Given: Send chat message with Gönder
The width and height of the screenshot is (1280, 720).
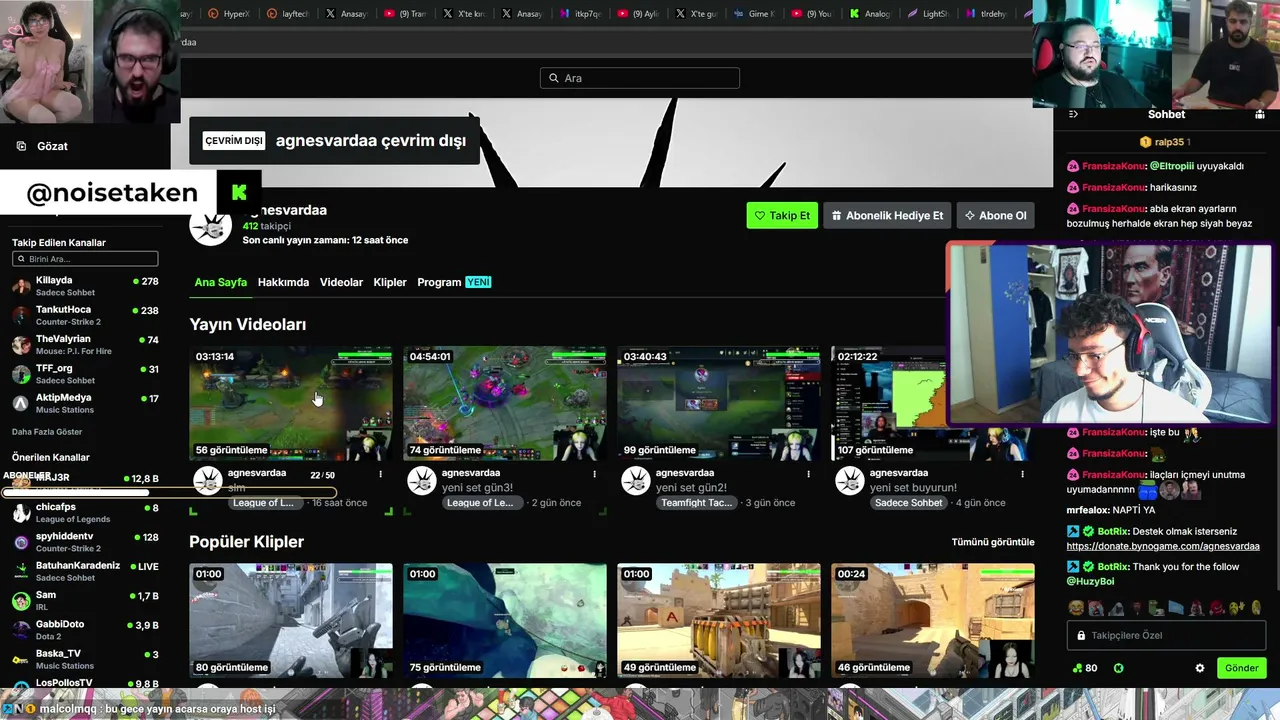Looking at the screenshot, I should coord(1241,668).
